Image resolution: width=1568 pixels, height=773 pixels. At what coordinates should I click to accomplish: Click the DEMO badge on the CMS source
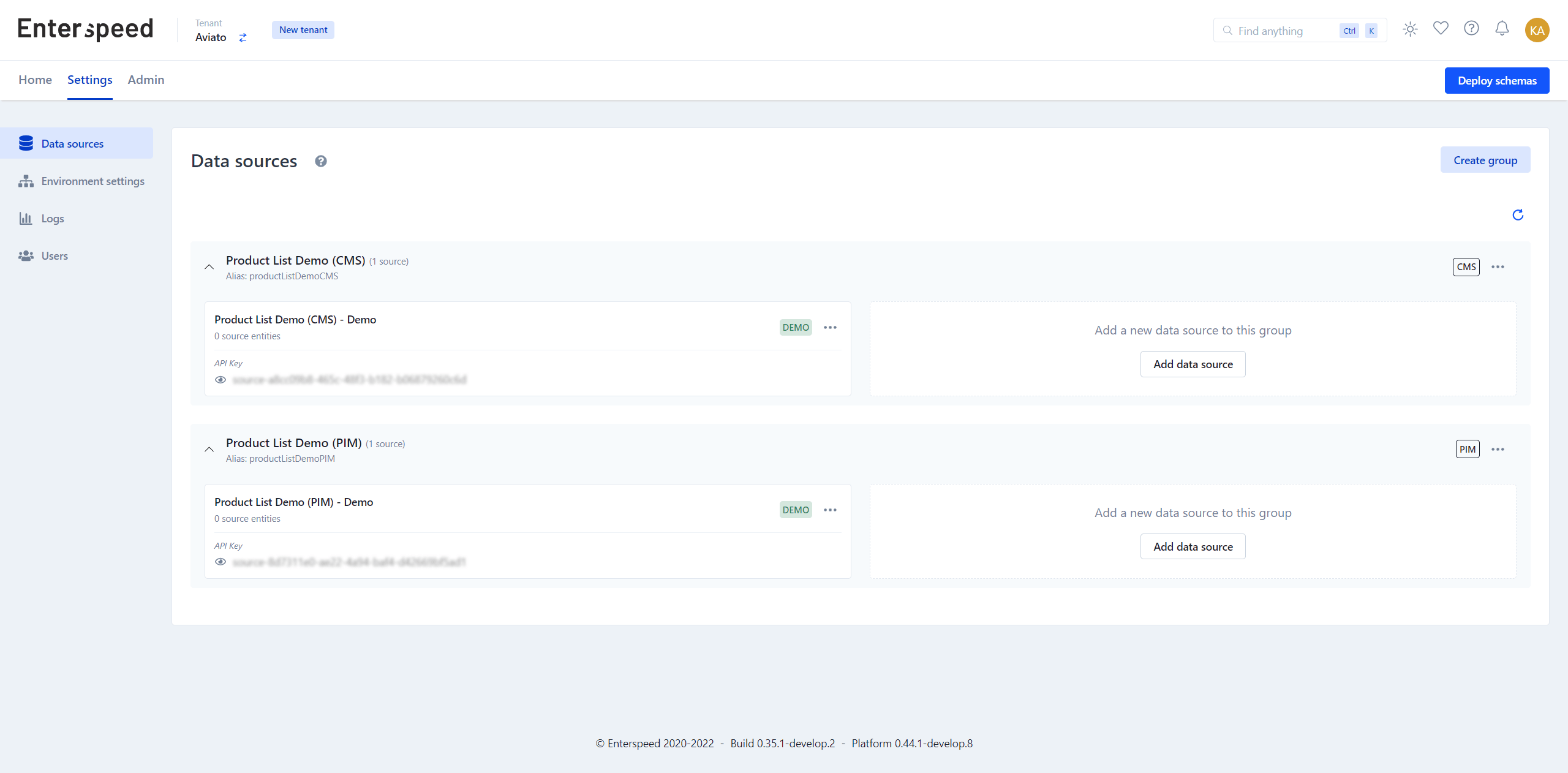pyautogui.click(x=796, y=328)
